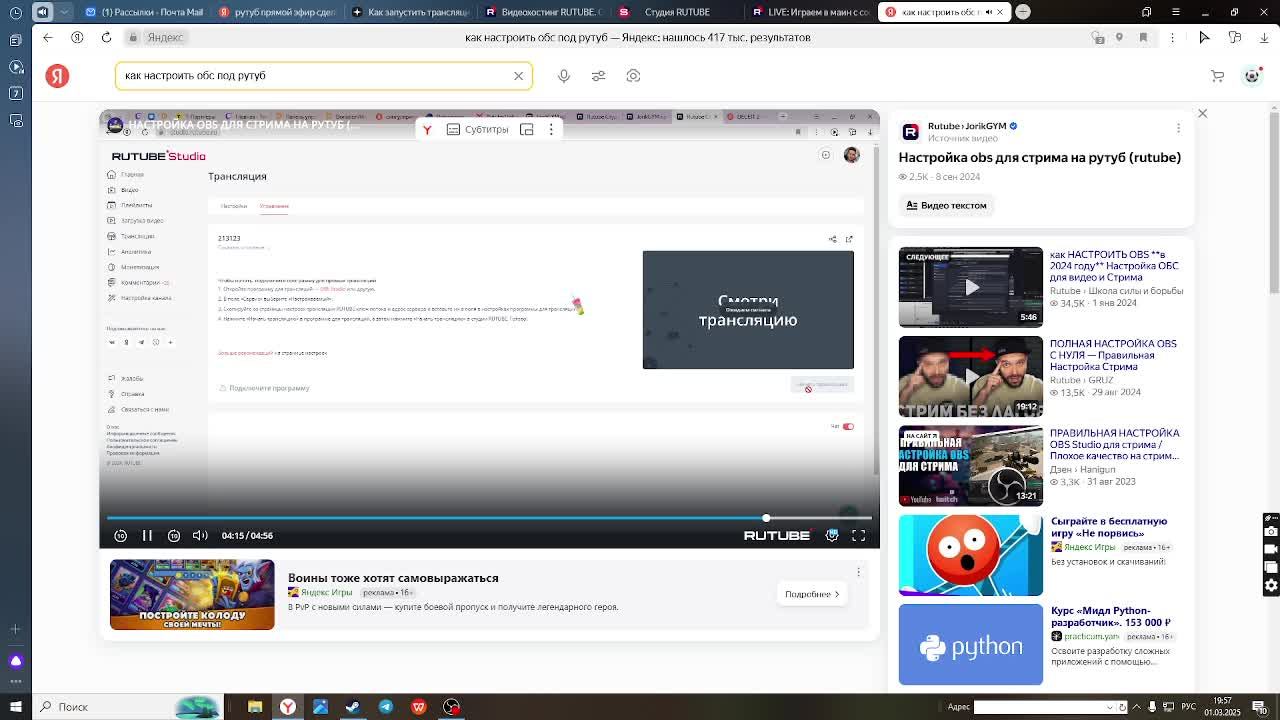Open OBS Studio from the taskbar
The width and height of the screenshot is (1280, 720).
(452, 707)
